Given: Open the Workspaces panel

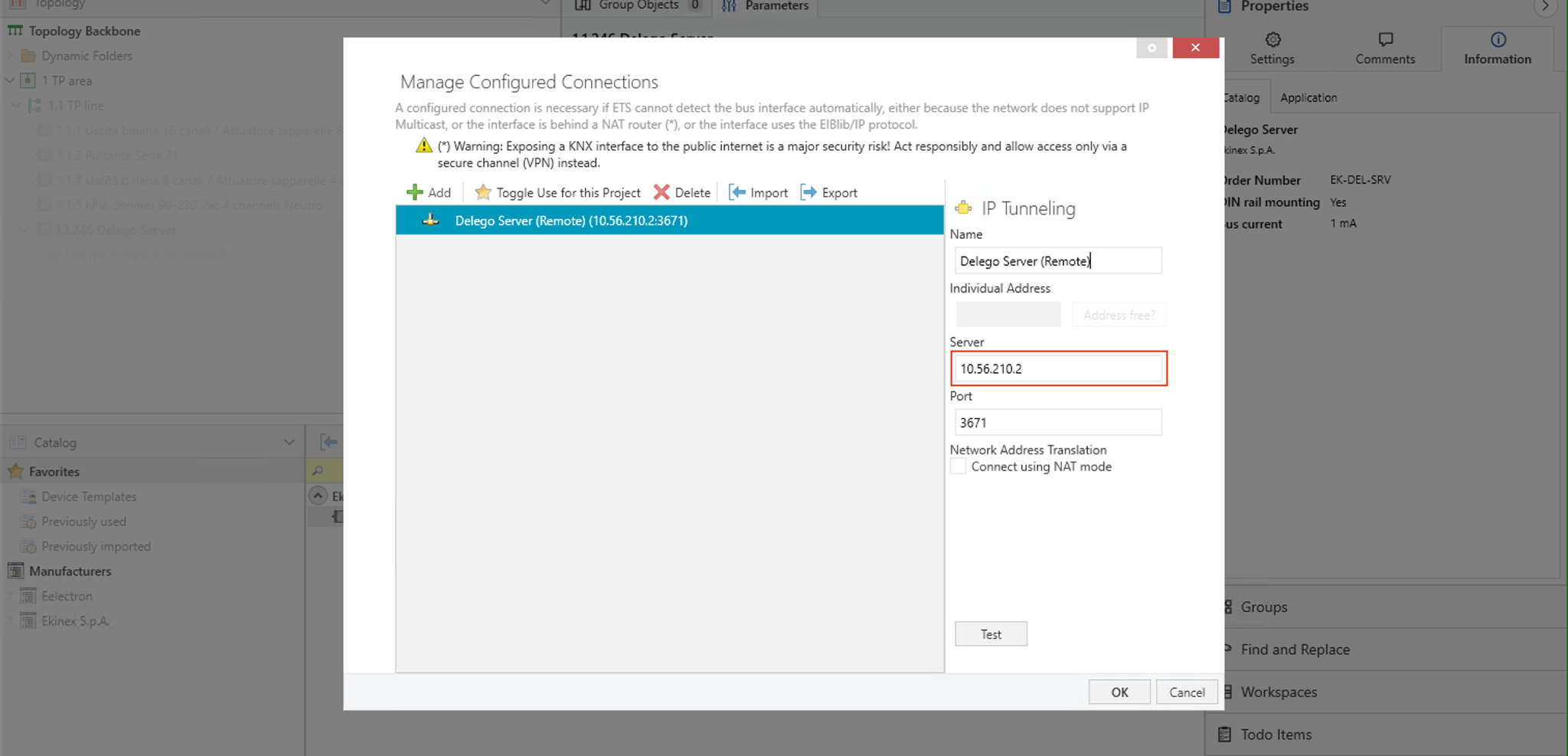Looking at the screenshot, I should [1279, 692].
